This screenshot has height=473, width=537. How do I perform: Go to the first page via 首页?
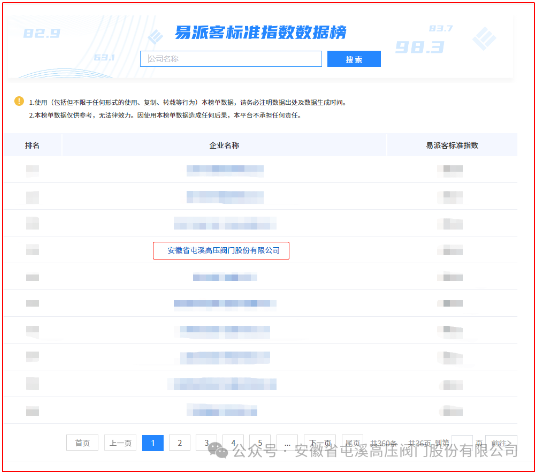(x=82, y=443)
